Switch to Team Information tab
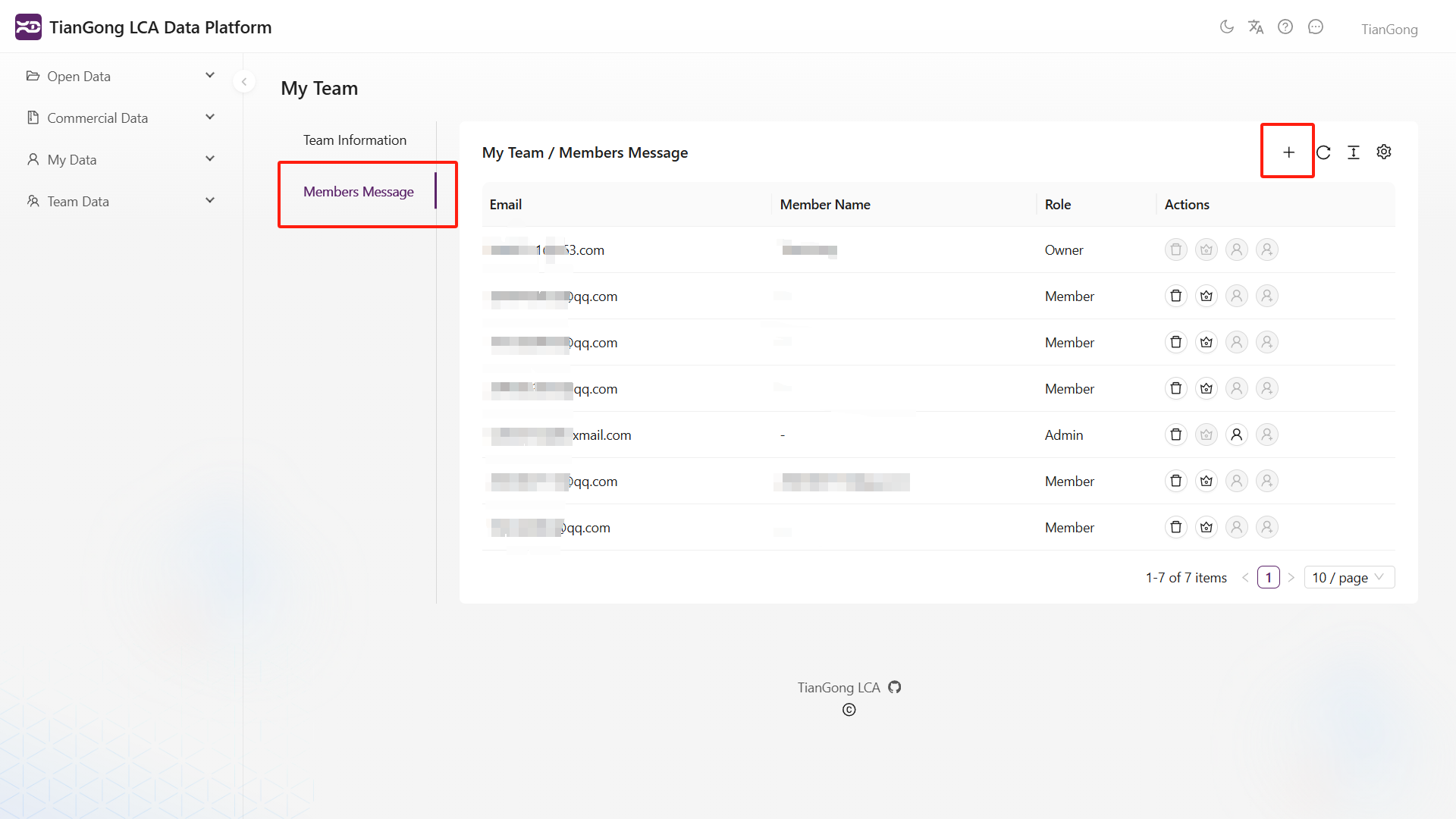This screenshot has height=819, width=1456. (x=355, y=140)
